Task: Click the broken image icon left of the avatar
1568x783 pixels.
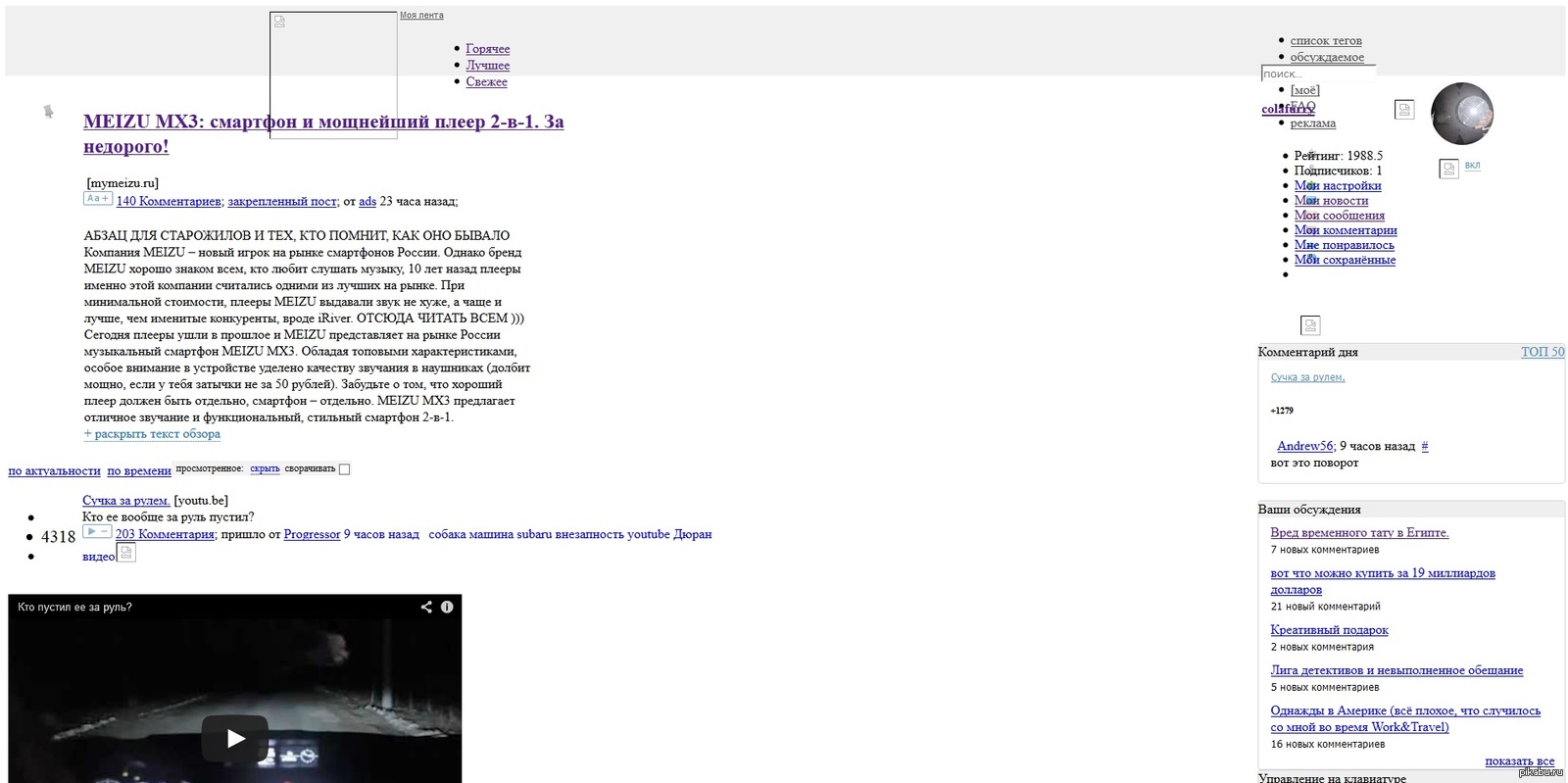Action: (1404, 110)
